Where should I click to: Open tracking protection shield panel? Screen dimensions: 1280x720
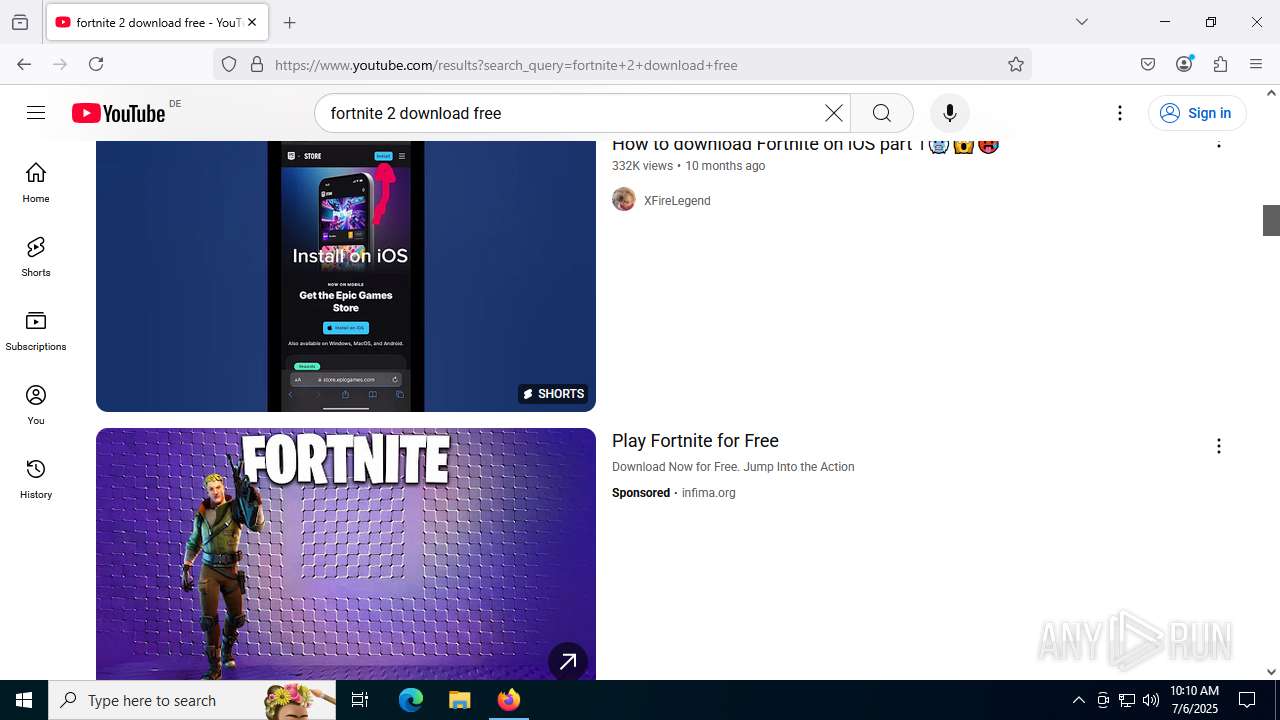click(229, 65)
